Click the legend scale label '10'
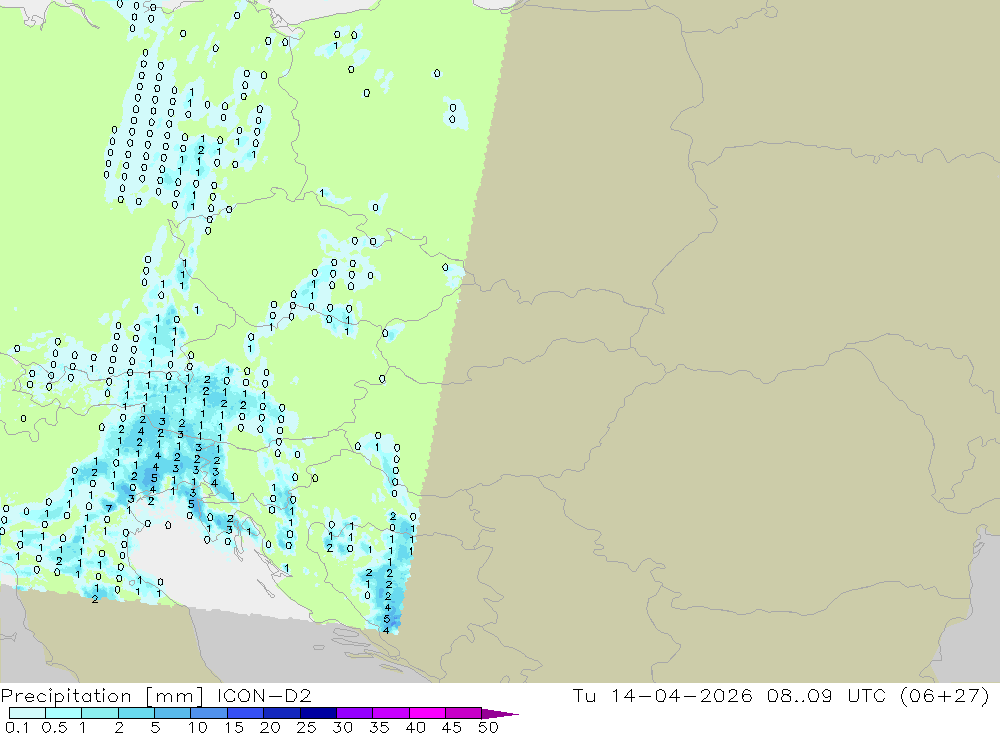The width and height of the screenshot is (1000, 733). (198, 727)
